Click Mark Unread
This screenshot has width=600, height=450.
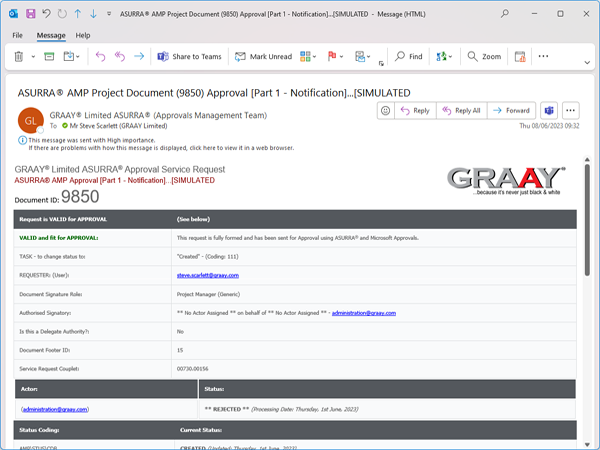(x=263, y=57)
